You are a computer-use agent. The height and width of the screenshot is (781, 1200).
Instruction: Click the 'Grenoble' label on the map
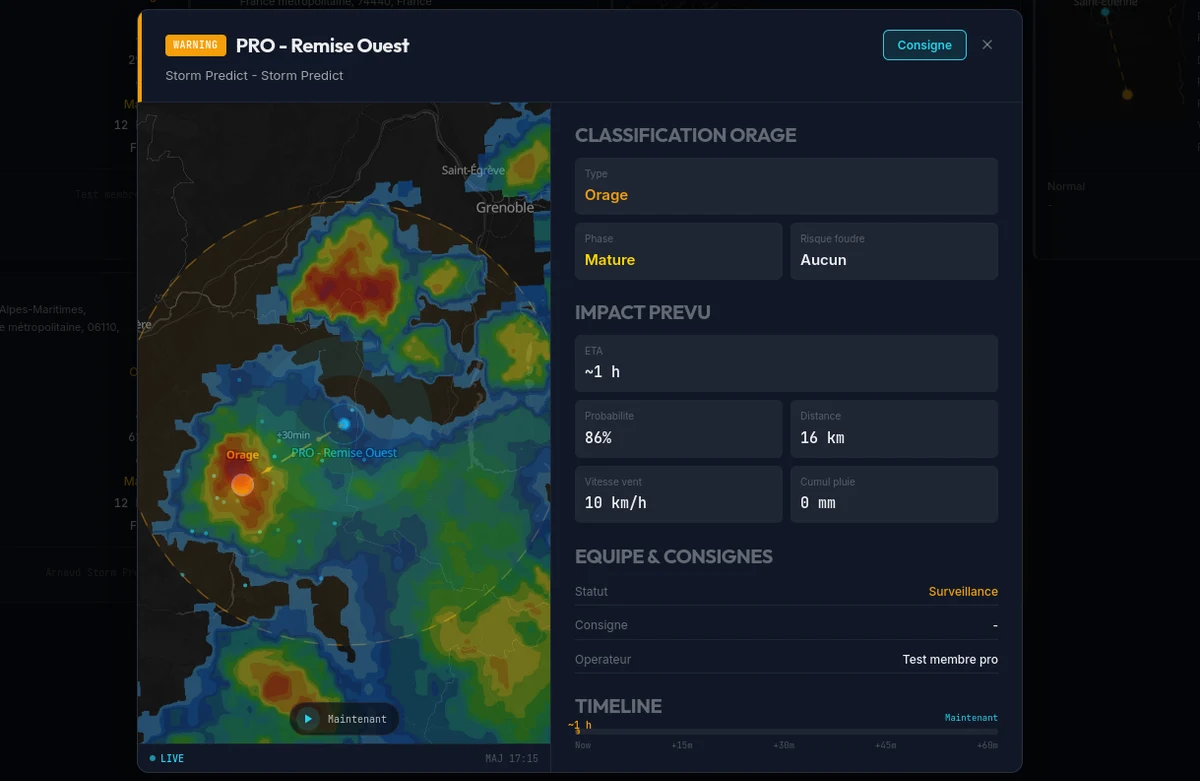click(505, 208)
